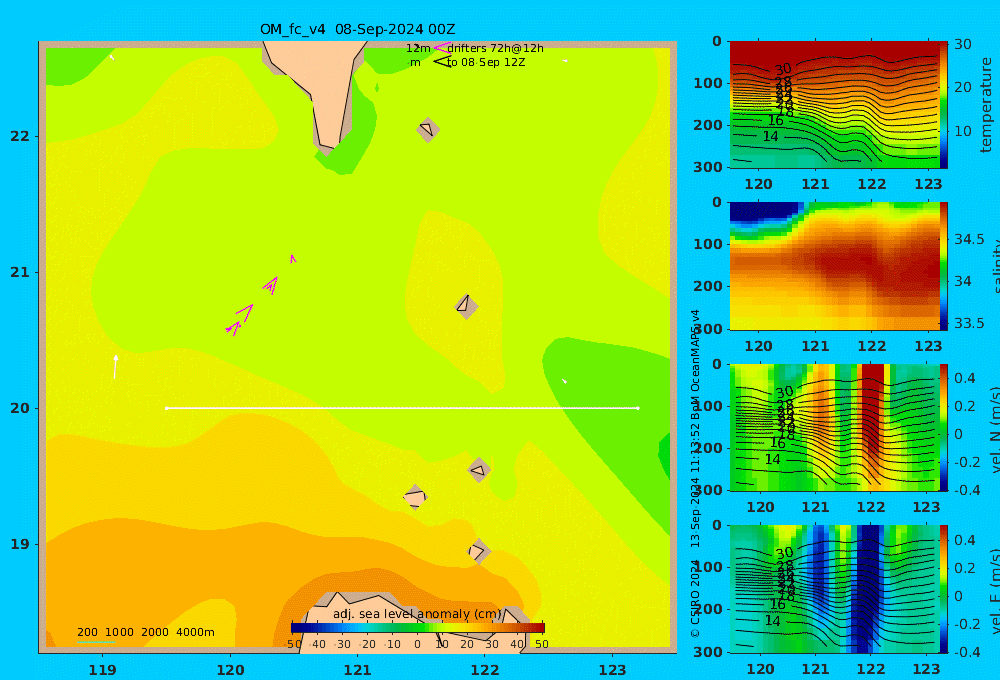Click the 34.5 value on salinity colorbar
The image size is (1000, 680).
[969, 239]
